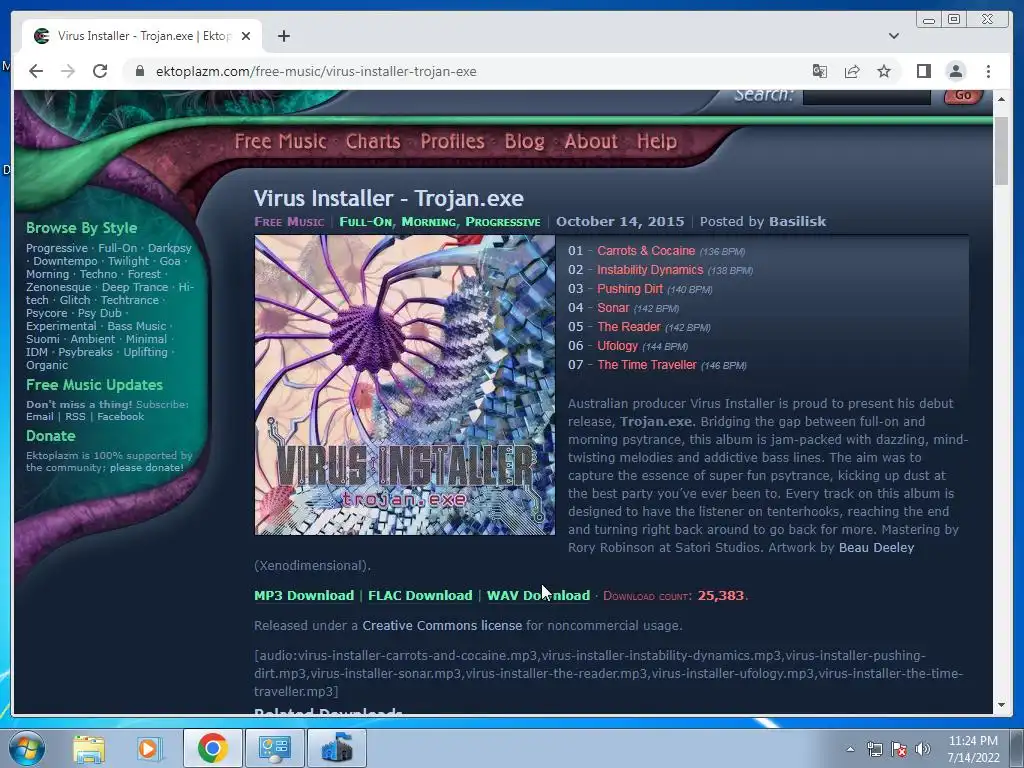Open the Facebook subscribe link
This screenshot has width=1024, height=768.
(x=121, y=417)
